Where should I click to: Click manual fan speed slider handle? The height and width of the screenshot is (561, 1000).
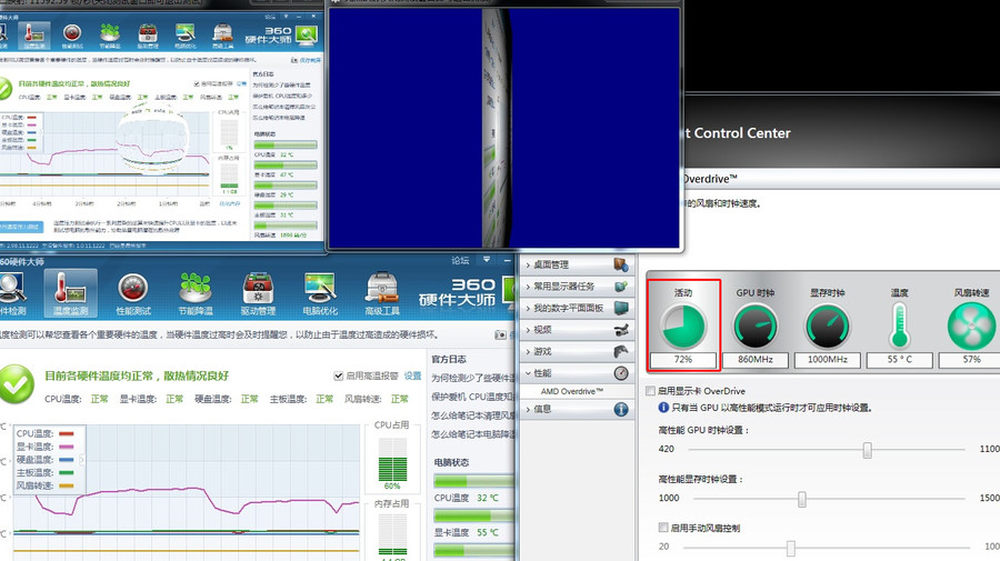791,548
